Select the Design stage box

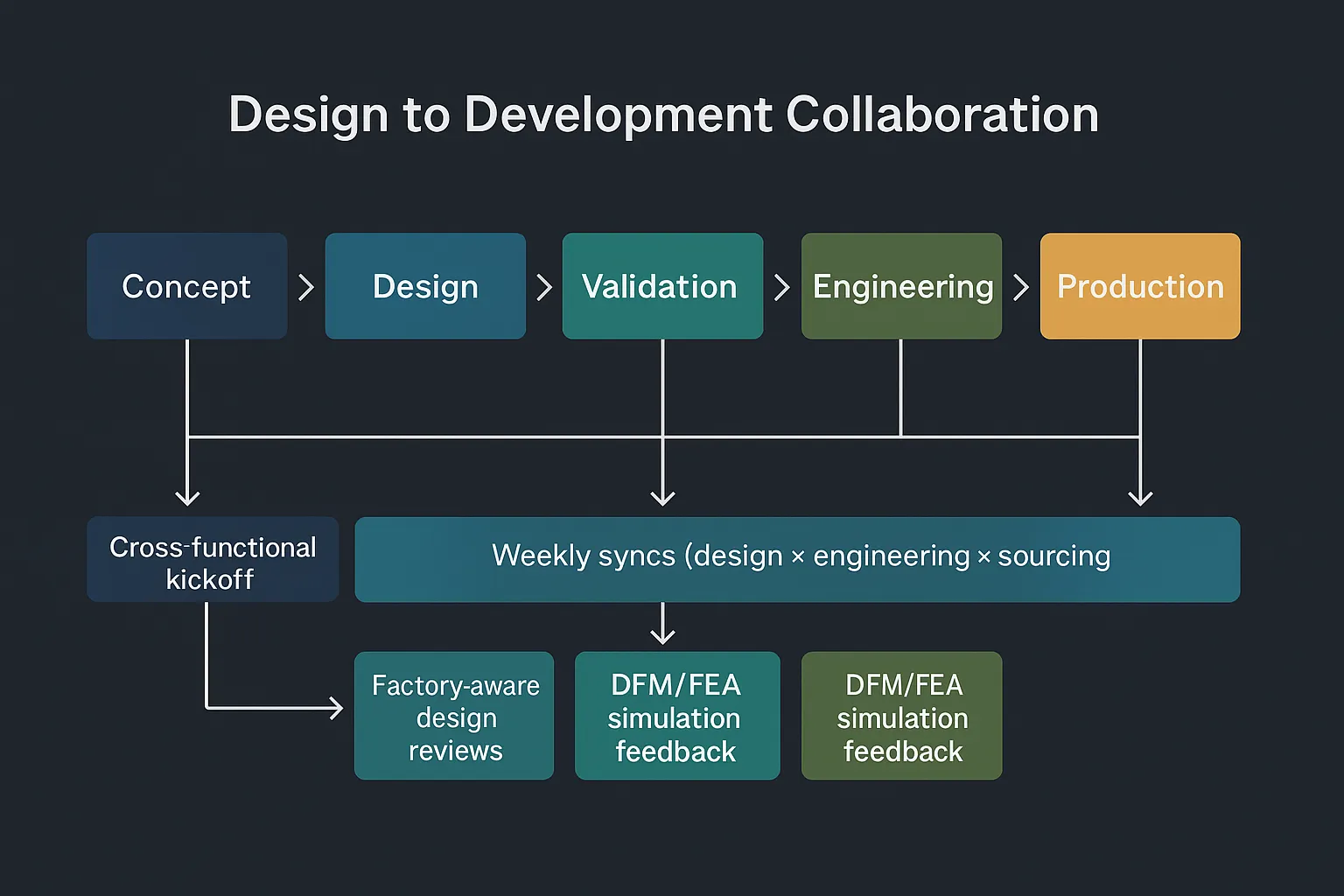[425, 286]
